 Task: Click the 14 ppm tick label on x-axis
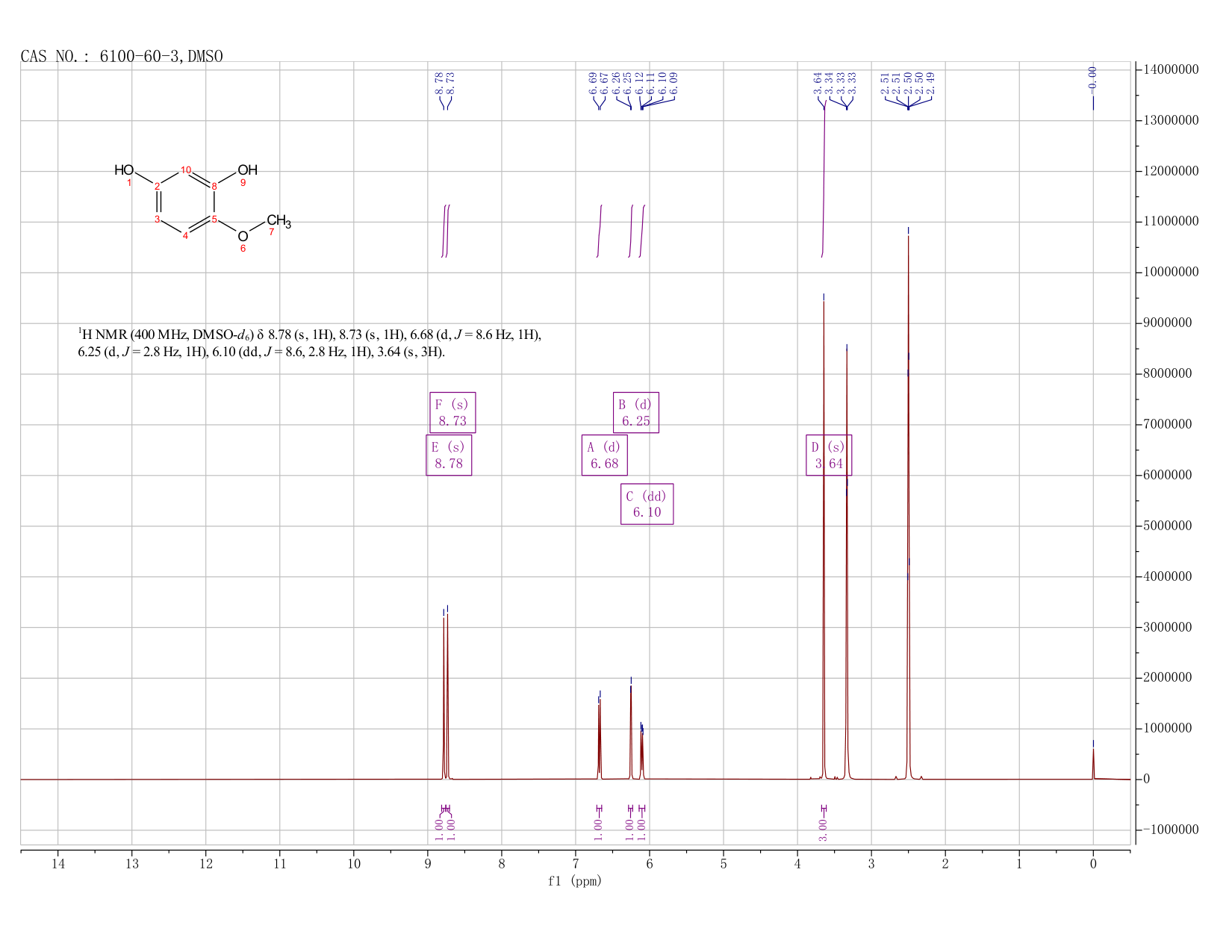click(x=58, y=864)
